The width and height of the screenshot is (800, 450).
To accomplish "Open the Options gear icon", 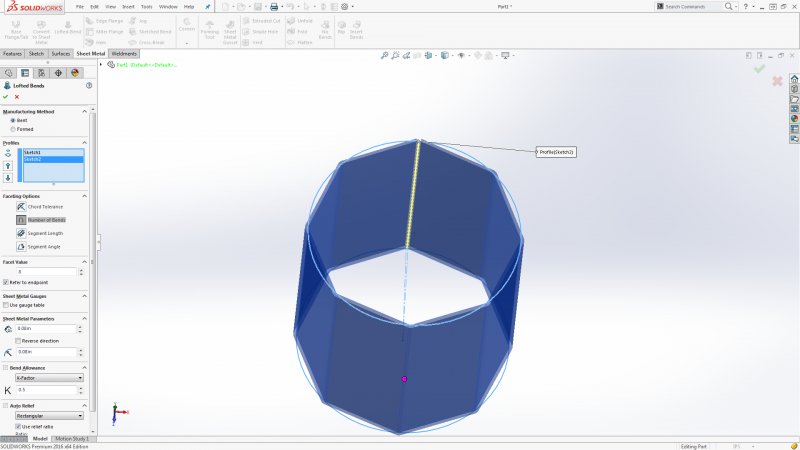I will 344,7.
